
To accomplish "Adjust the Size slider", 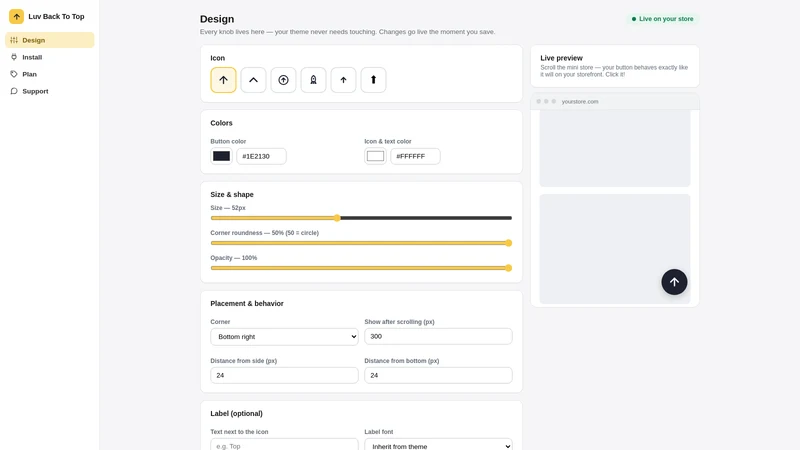I will click(x=361, y=218).
